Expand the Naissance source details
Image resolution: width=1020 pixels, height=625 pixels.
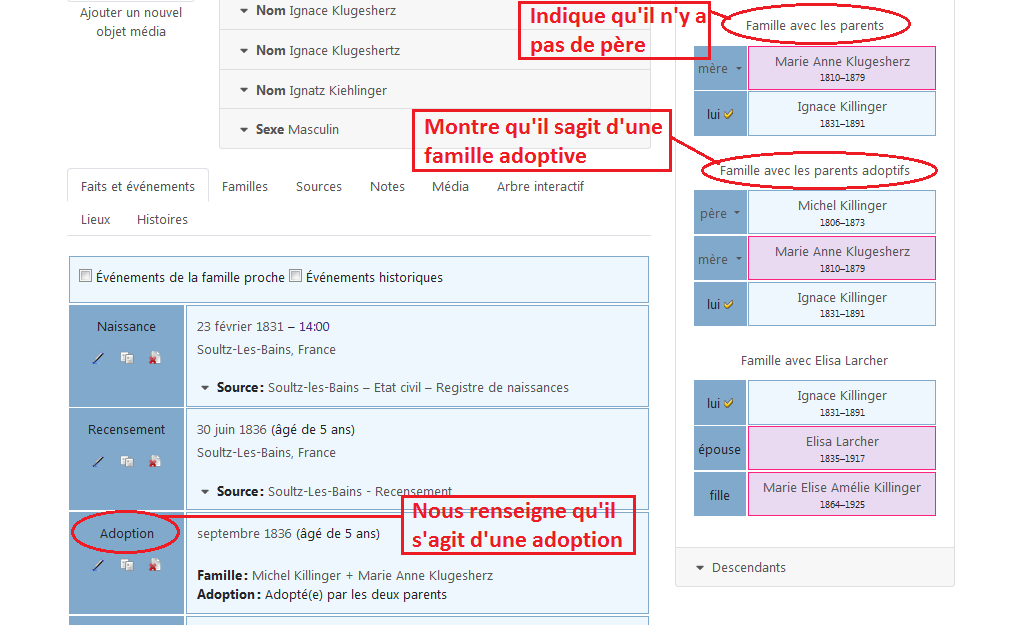205,388
